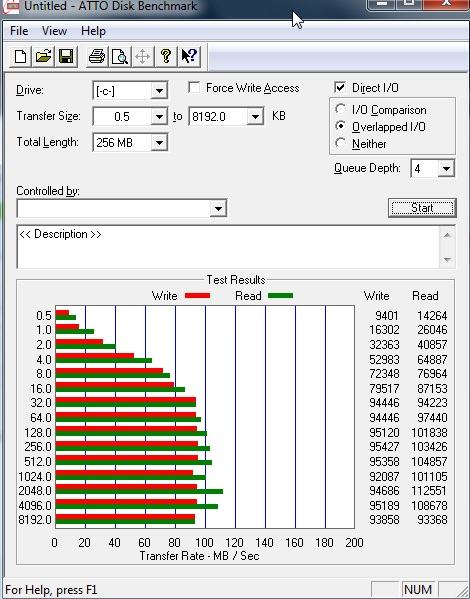
Task: Click the ATTO app icon in title bar
Action: (x=10, y=6)
